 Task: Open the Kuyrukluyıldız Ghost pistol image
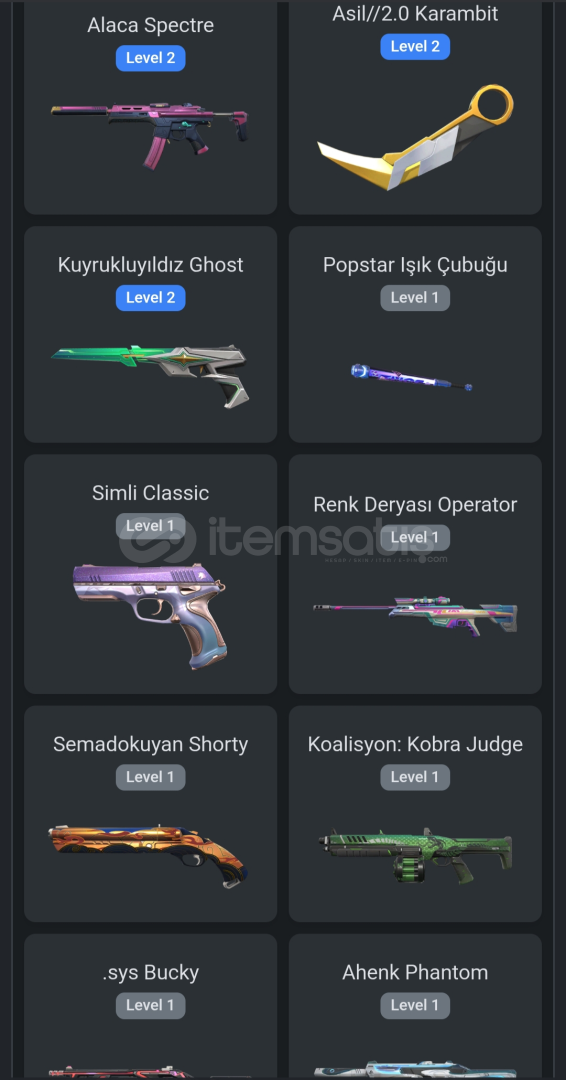click(150, 375)
